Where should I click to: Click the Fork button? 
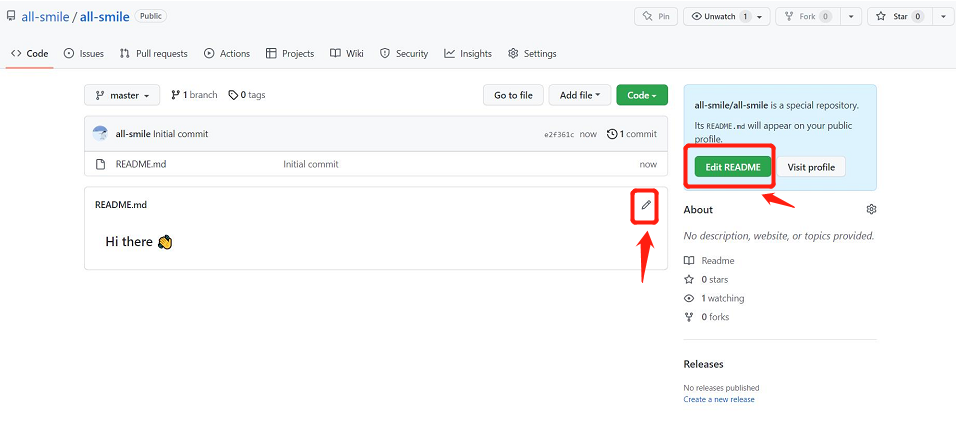[808, 17]
